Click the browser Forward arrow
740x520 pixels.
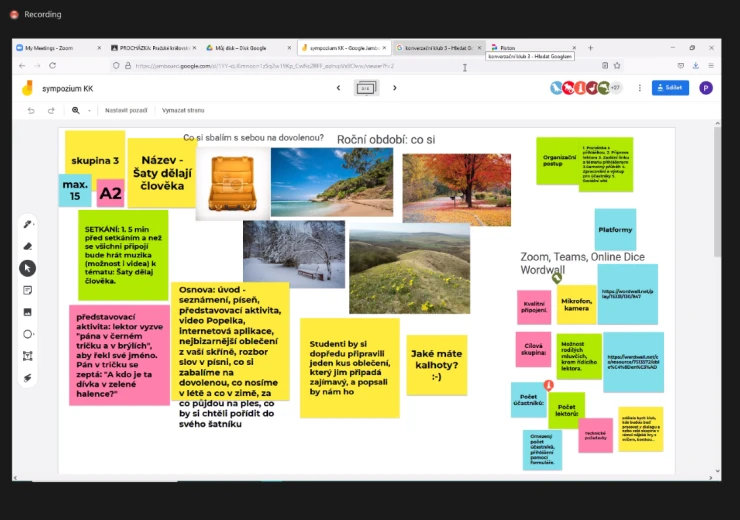pos(37,66)
